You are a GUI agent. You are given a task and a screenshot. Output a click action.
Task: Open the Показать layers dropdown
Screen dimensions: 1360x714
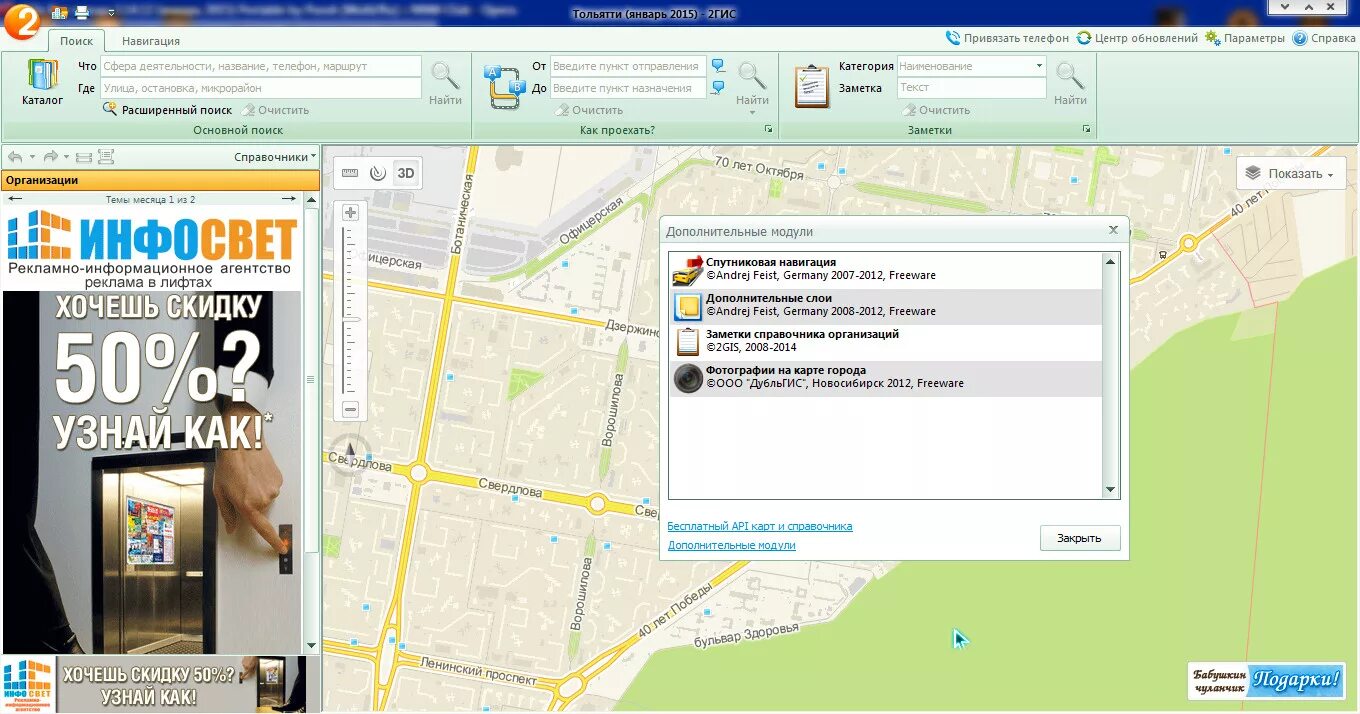pyautogui.click(x=1291, y=173)
